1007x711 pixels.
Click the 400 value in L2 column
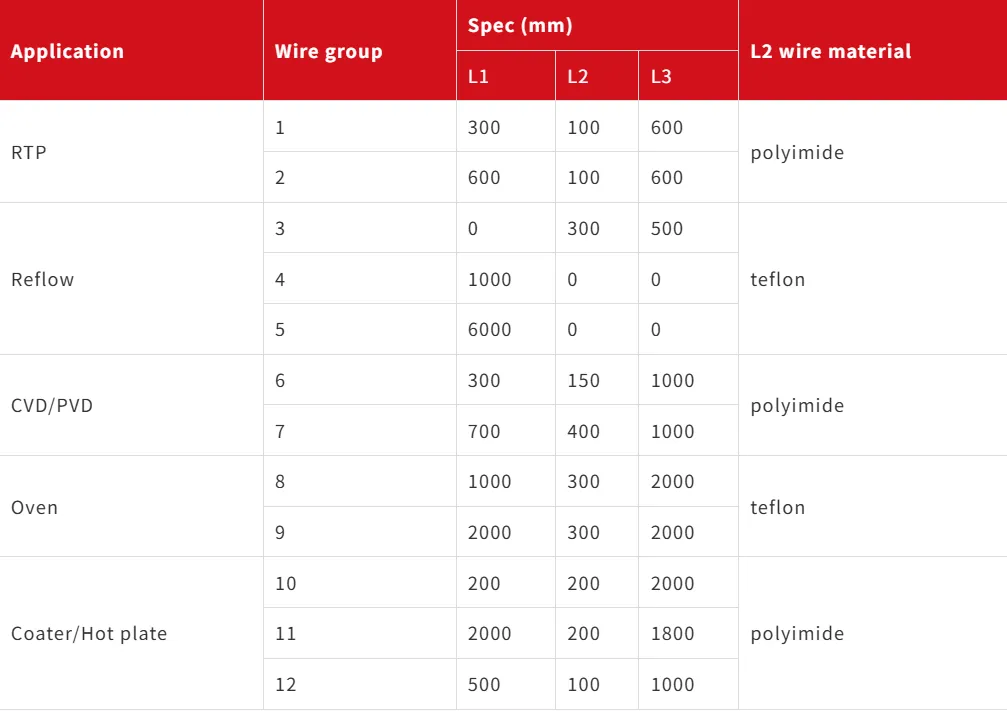click(583, 432)
